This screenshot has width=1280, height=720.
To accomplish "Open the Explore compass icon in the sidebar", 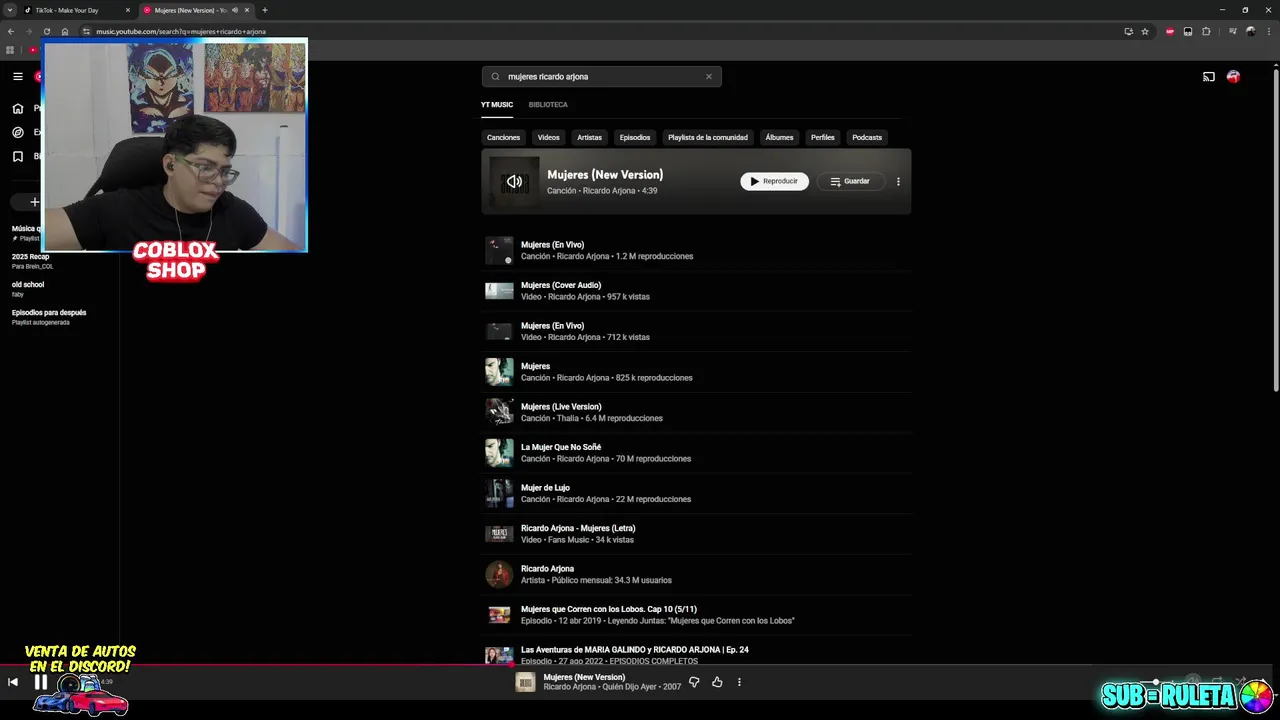I will point(17,132).
